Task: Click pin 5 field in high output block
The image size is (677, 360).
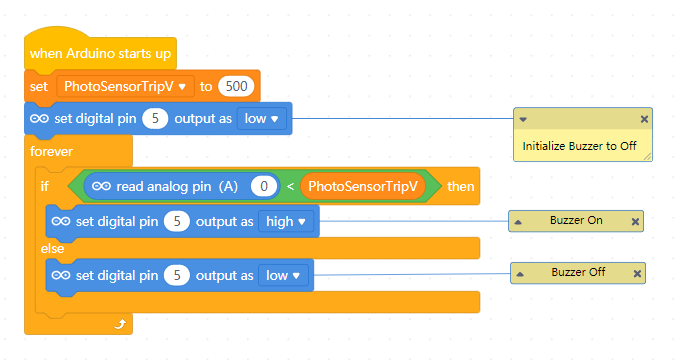Action: click(x=177, y=222)
